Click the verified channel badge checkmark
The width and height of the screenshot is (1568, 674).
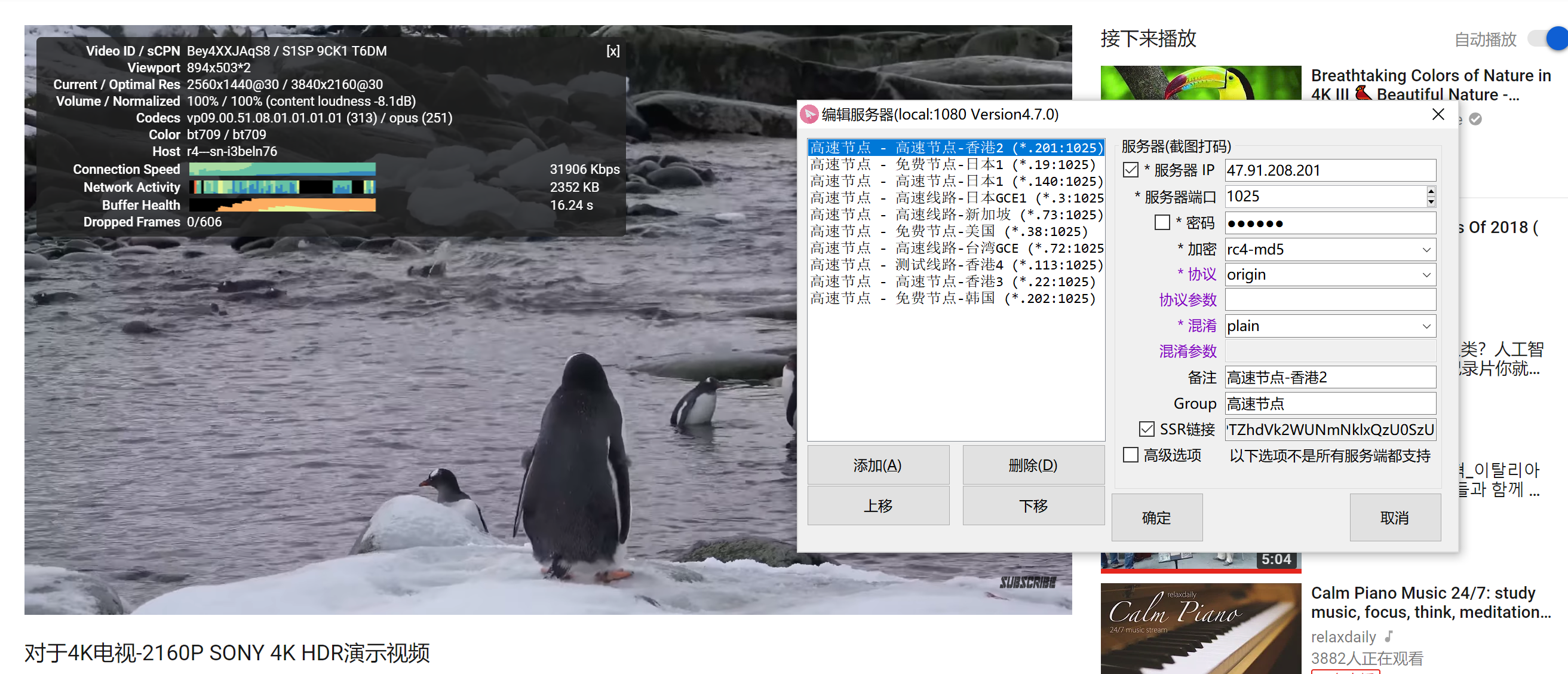[x=1475, y=120]
